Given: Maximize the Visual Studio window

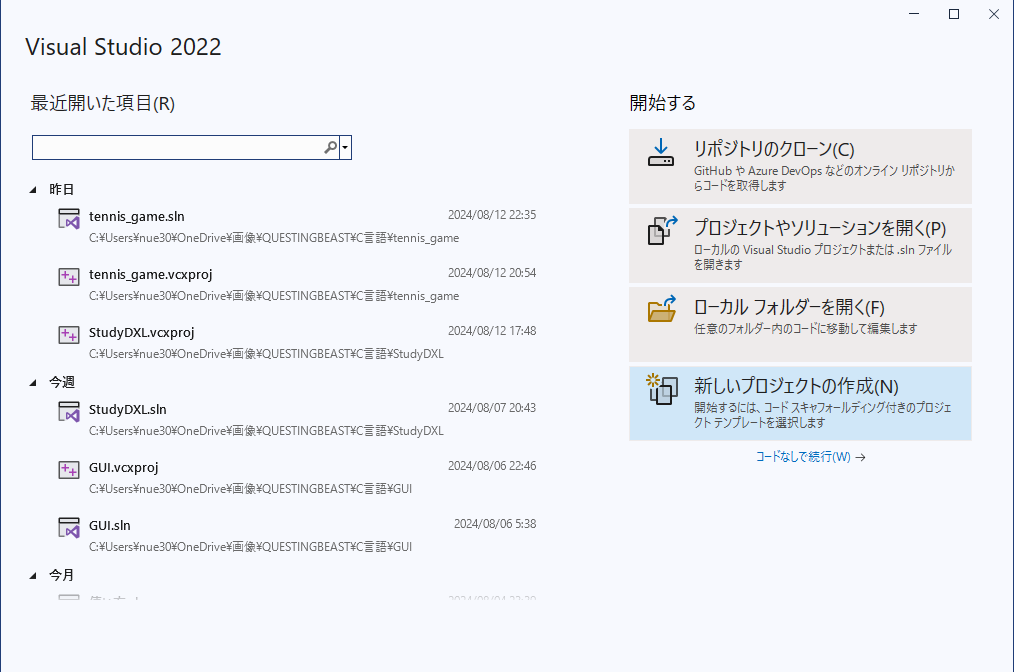Looking at the screenshot, I should (953, 14).
